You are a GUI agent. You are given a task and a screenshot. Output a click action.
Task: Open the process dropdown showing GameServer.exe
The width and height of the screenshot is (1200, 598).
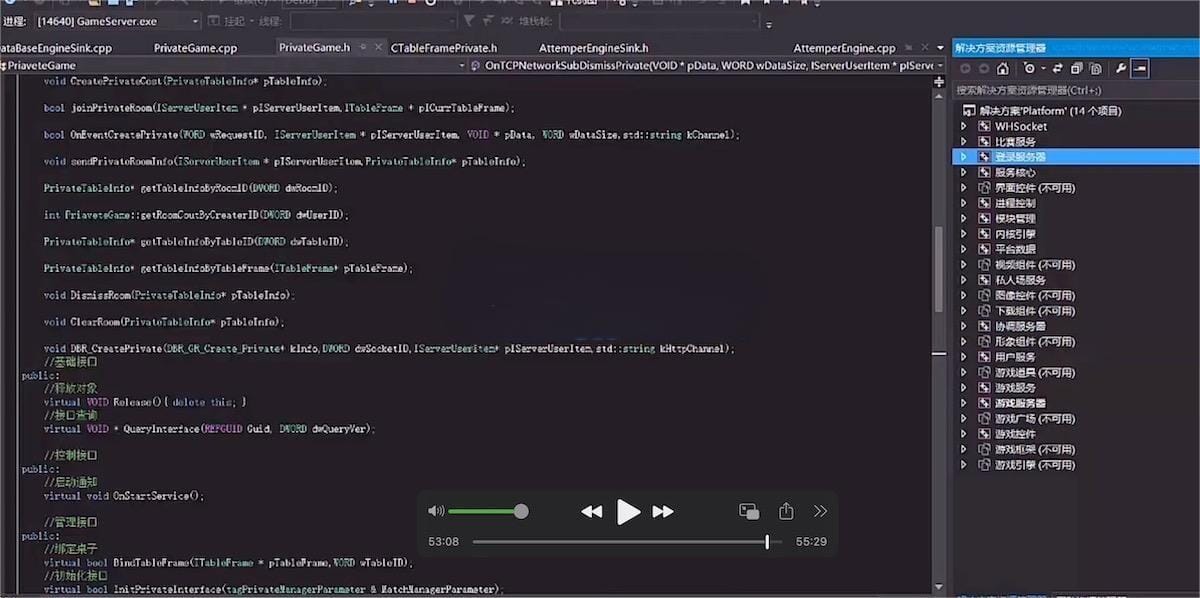click(193, 21)
